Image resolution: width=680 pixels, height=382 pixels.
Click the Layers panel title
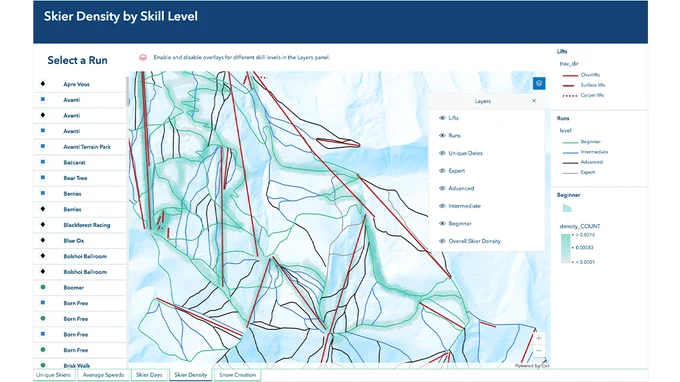(x=482, y=101)
